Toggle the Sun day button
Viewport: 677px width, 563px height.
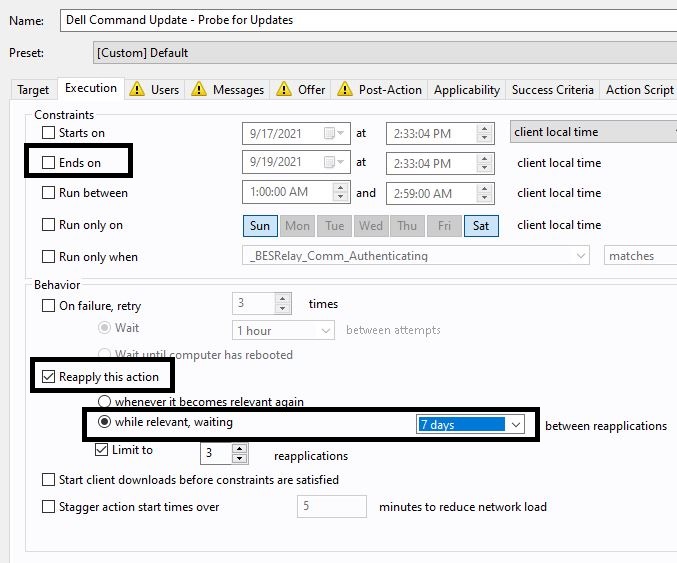click(260, 226)
